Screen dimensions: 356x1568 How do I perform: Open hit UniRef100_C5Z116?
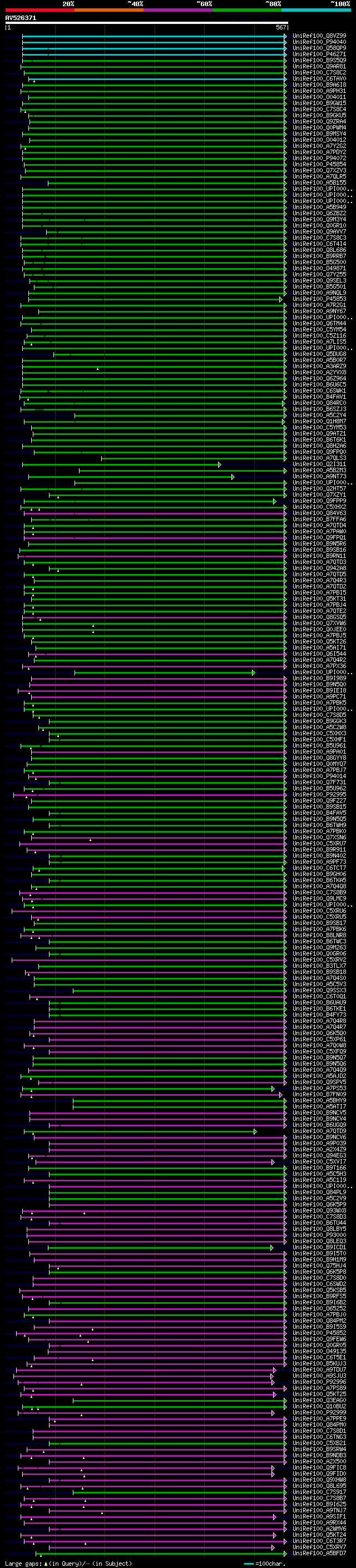click(319, 335)
